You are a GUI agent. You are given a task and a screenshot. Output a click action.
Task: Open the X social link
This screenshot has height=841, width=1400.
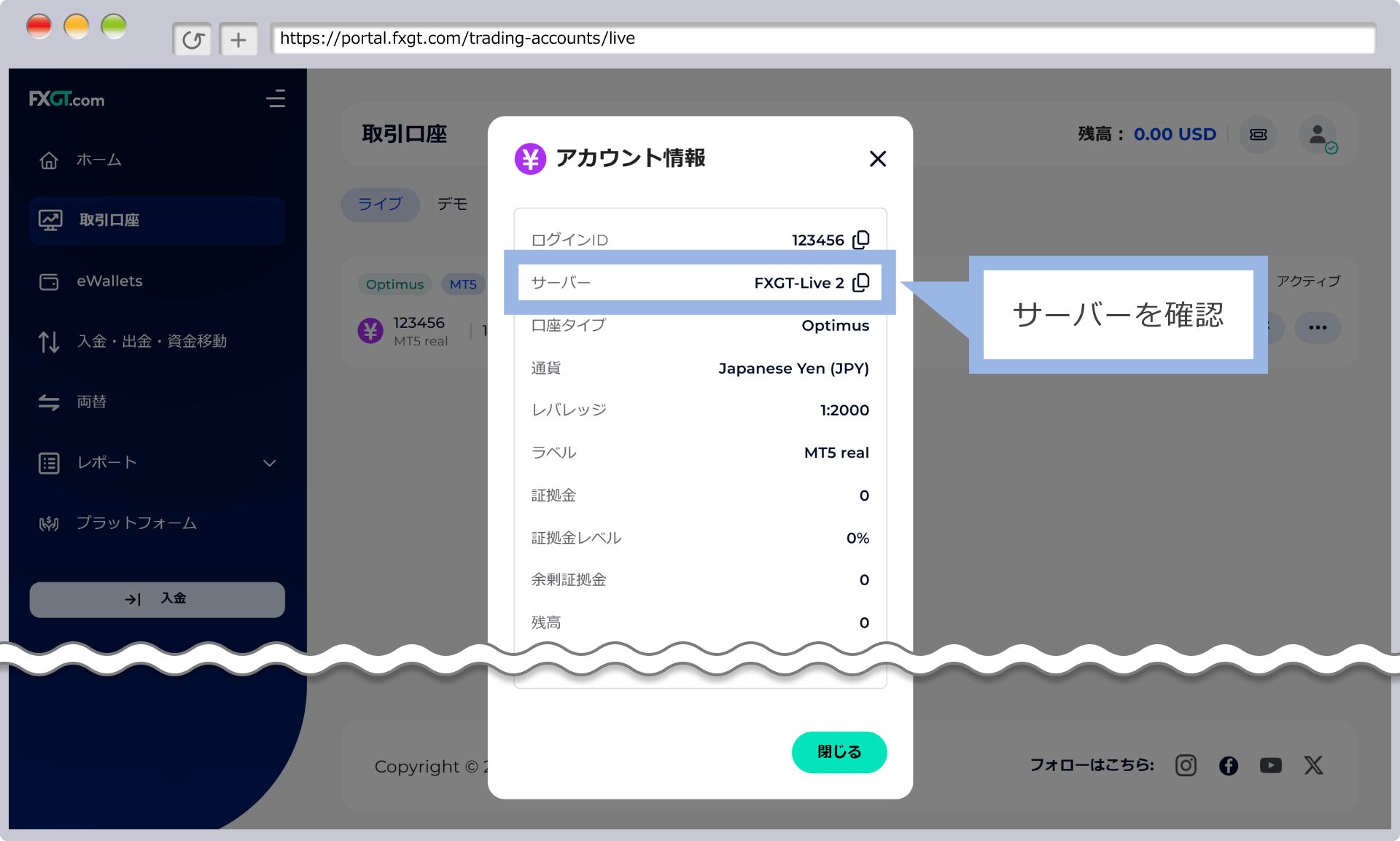point(1313,765)
